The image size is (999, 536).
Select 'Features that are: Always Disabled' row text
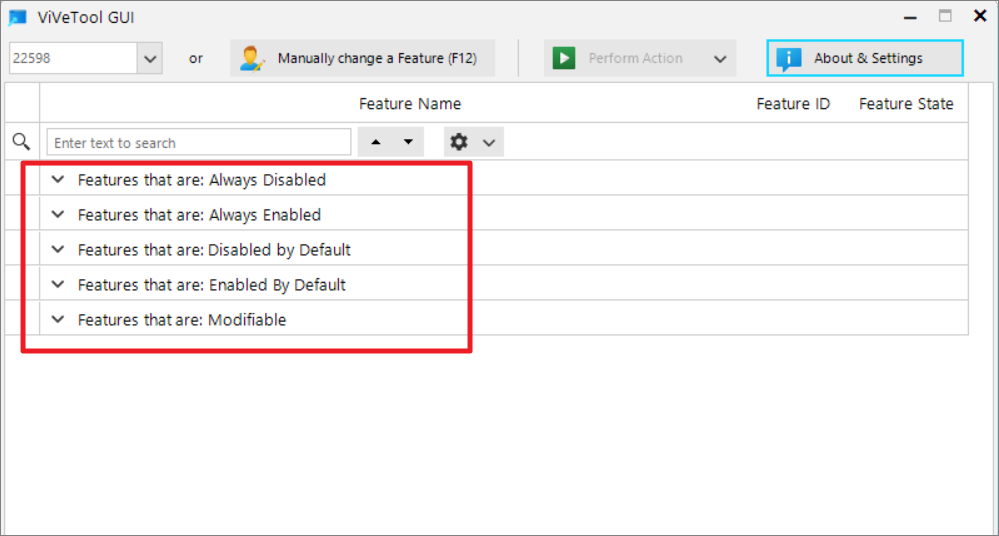coord(201,180)
